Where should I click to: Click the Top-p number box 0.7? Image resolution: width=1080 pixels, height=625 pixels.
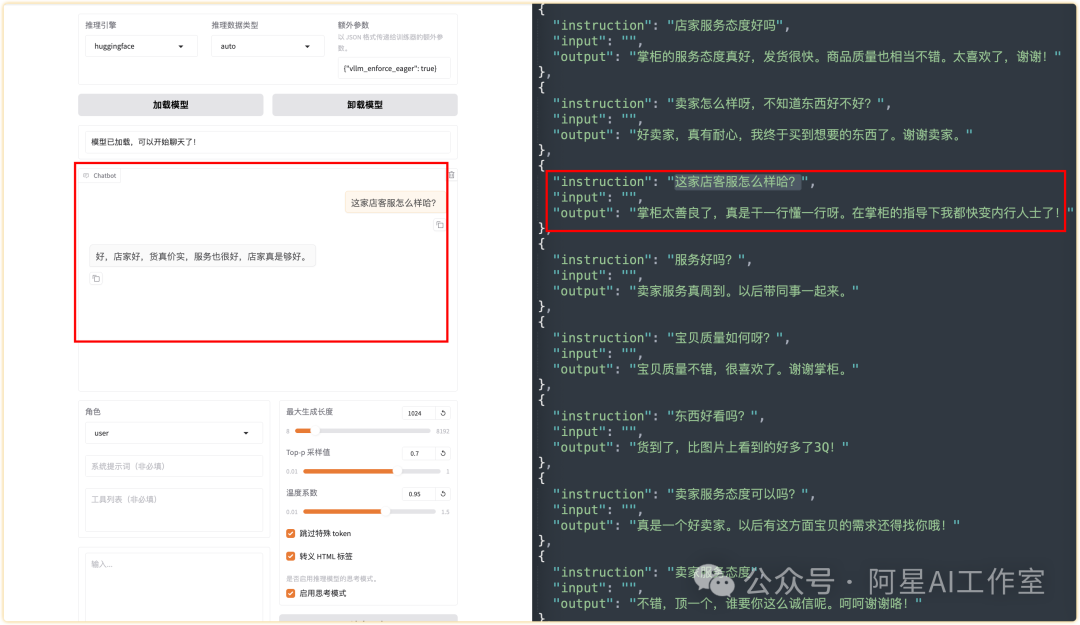pyautogui.click(x=419, y=453)
